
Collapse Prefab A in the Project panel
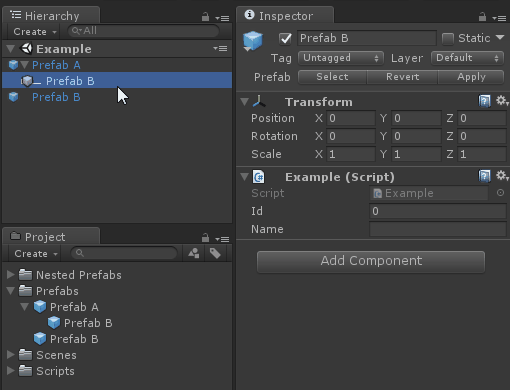[x=24, y=307]
